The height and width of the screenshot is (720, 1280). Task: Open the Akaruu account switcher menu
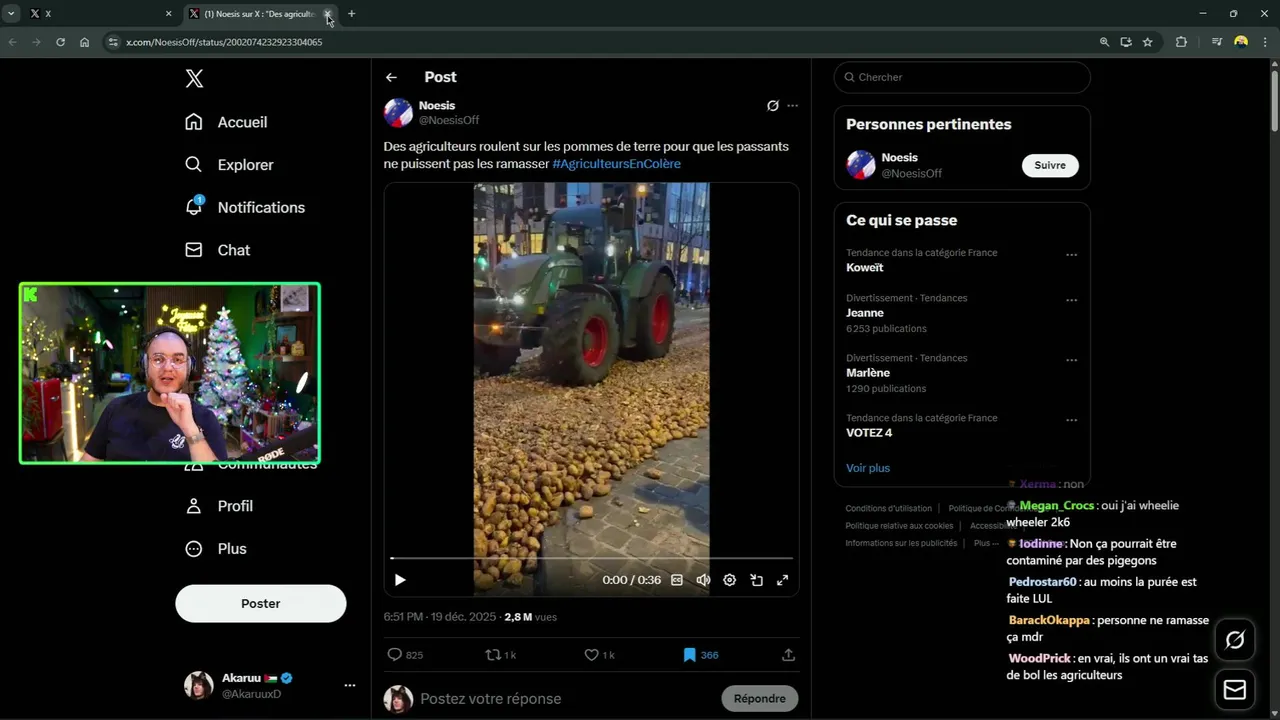click(270, 685)
